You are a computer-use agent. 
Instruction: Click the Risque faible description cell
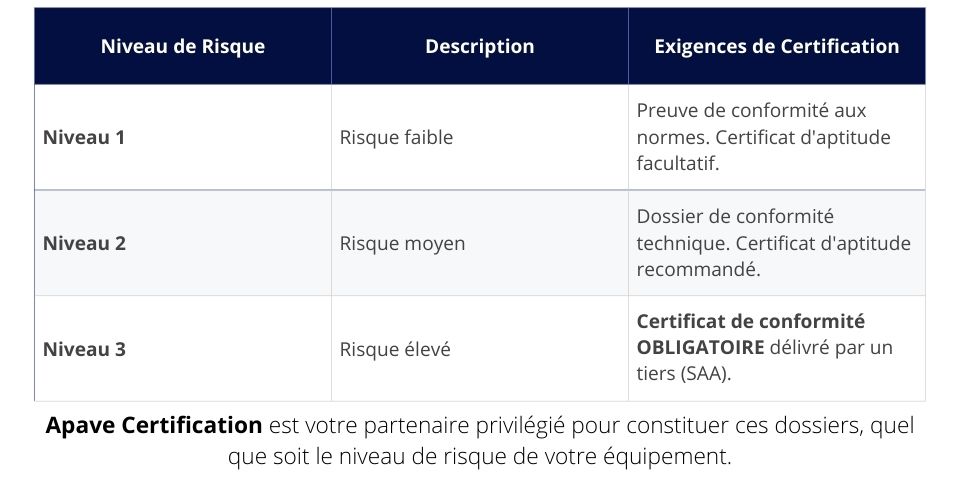coord(479,137)
